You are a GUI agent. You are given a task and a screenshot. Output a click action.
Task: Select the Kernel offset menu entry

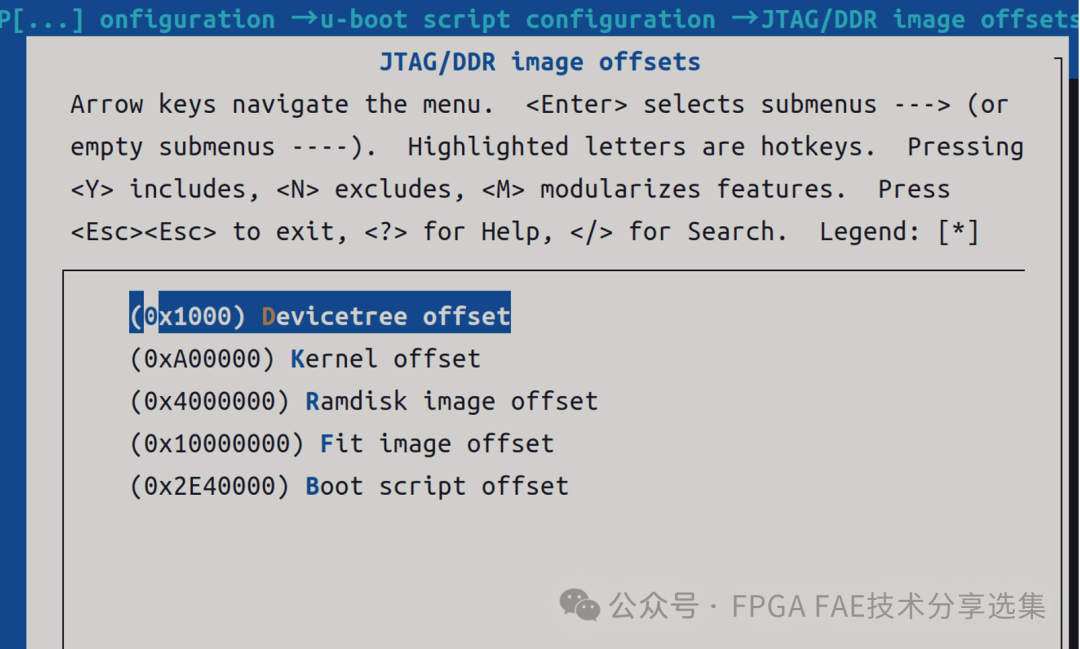point(385,359)
